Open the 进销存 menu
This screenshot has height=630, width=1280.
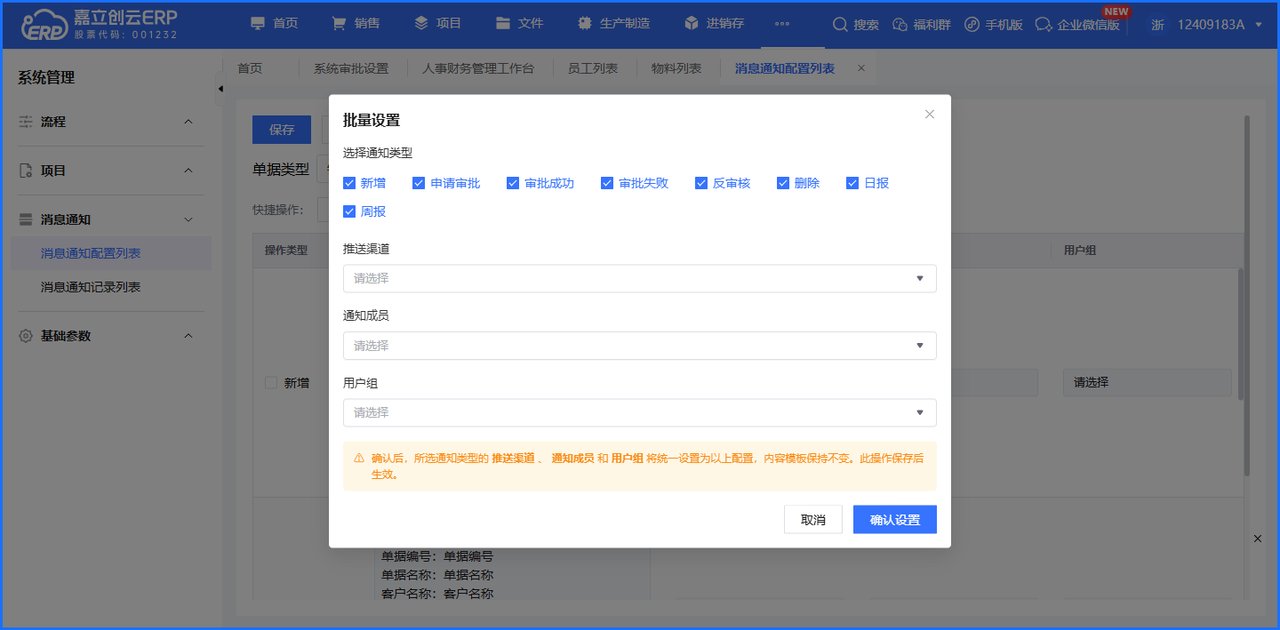(x=714, y=24)
